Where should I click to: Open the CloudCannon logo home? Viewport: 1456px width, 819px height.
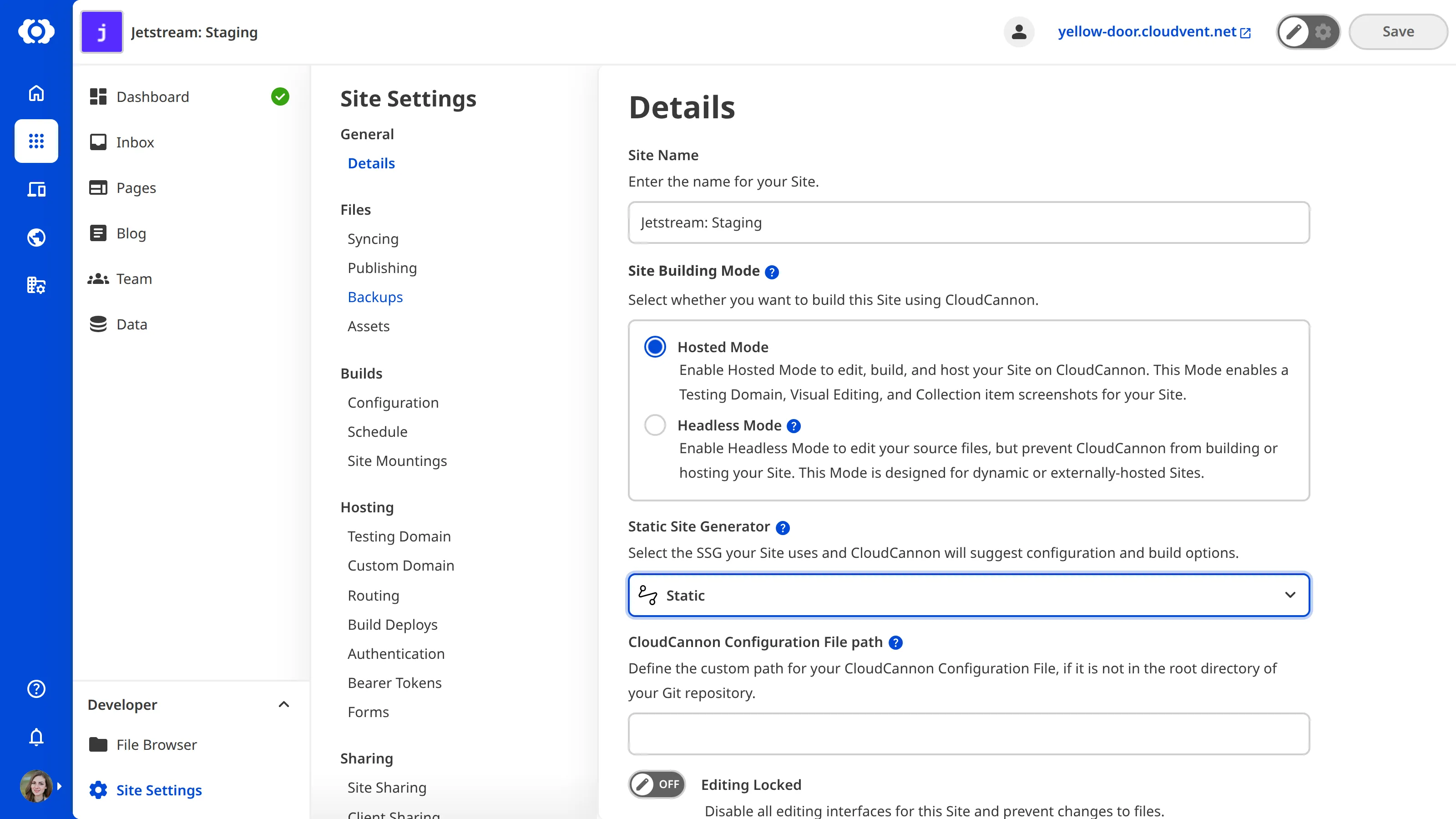[36, 32]
